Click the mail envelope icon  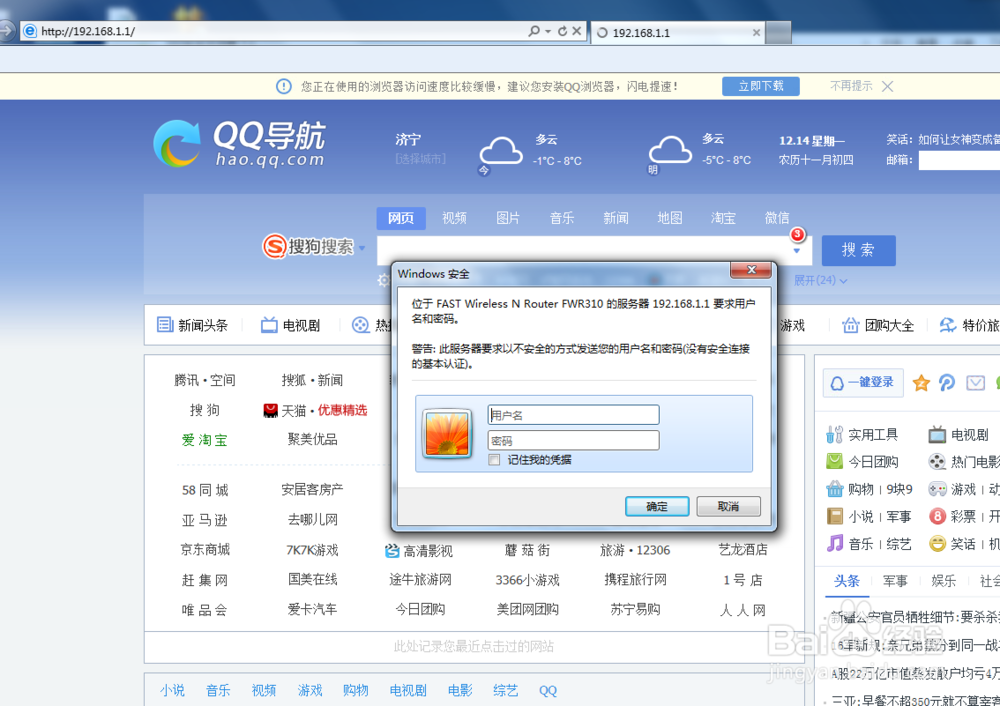pos(975,383)
